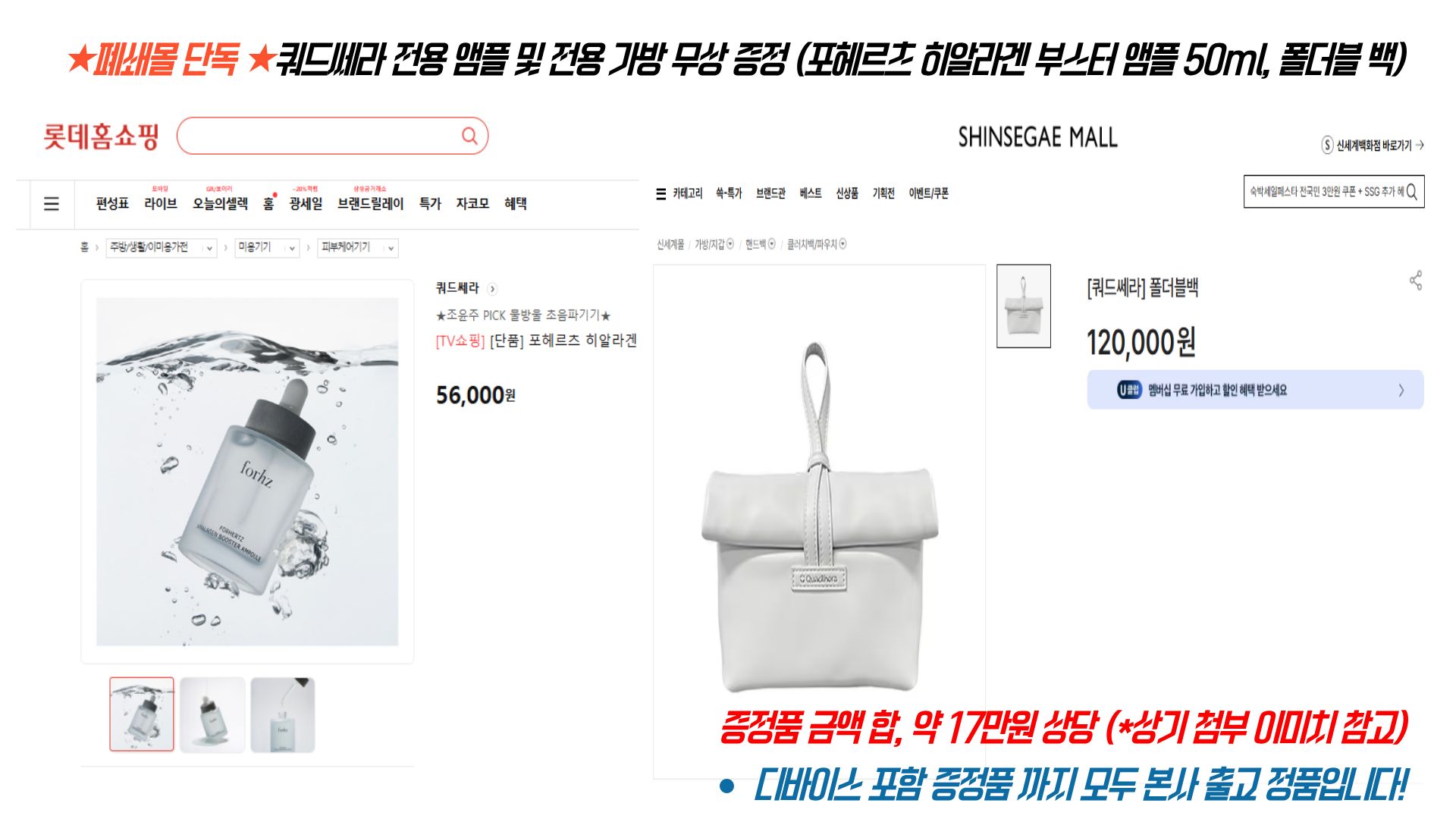Open the Lotte hamburger menu icon
The image size is (1456, 819).
coord(51,203)
